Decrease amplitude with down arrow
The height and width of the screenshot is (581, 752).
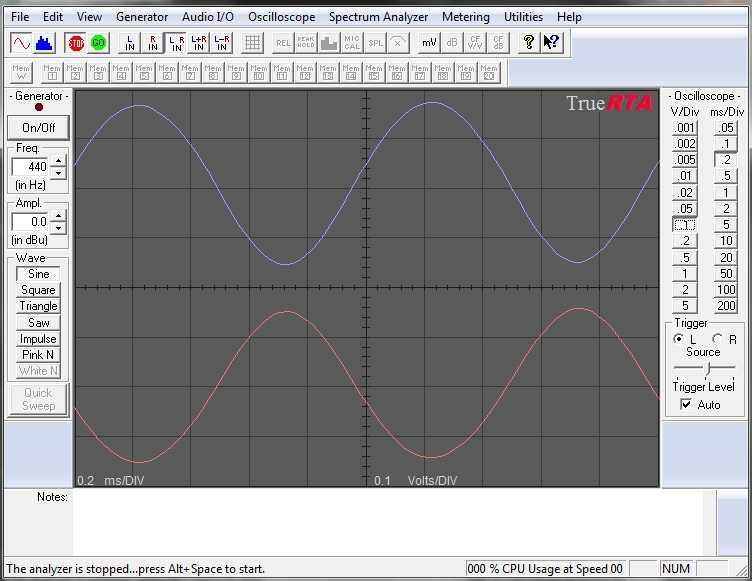pyautogui.click(x=59, y=228)
